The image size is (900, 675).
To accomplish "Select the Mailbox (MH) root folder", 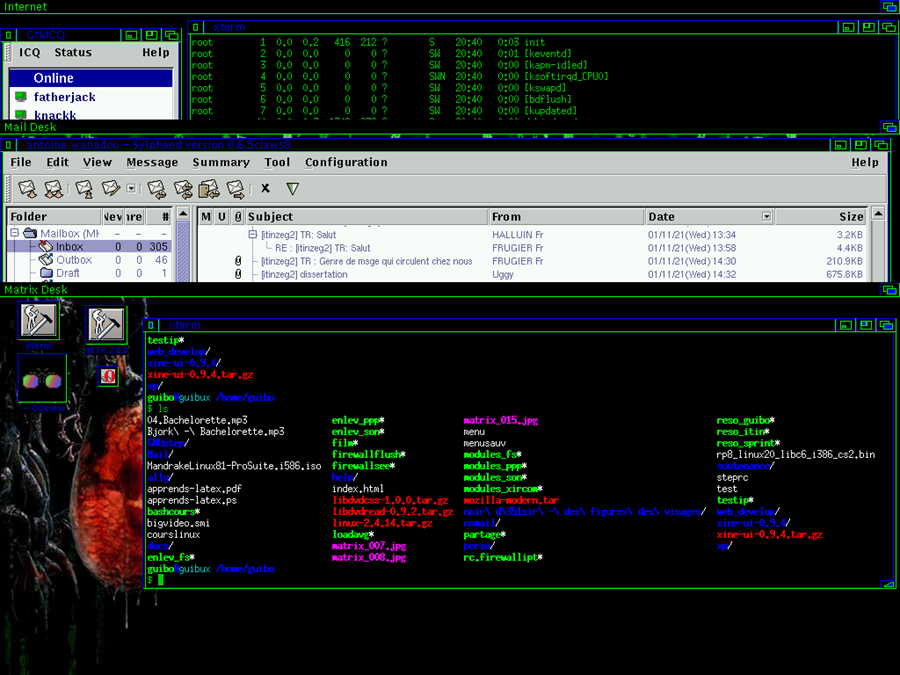I will click(90, 233).
